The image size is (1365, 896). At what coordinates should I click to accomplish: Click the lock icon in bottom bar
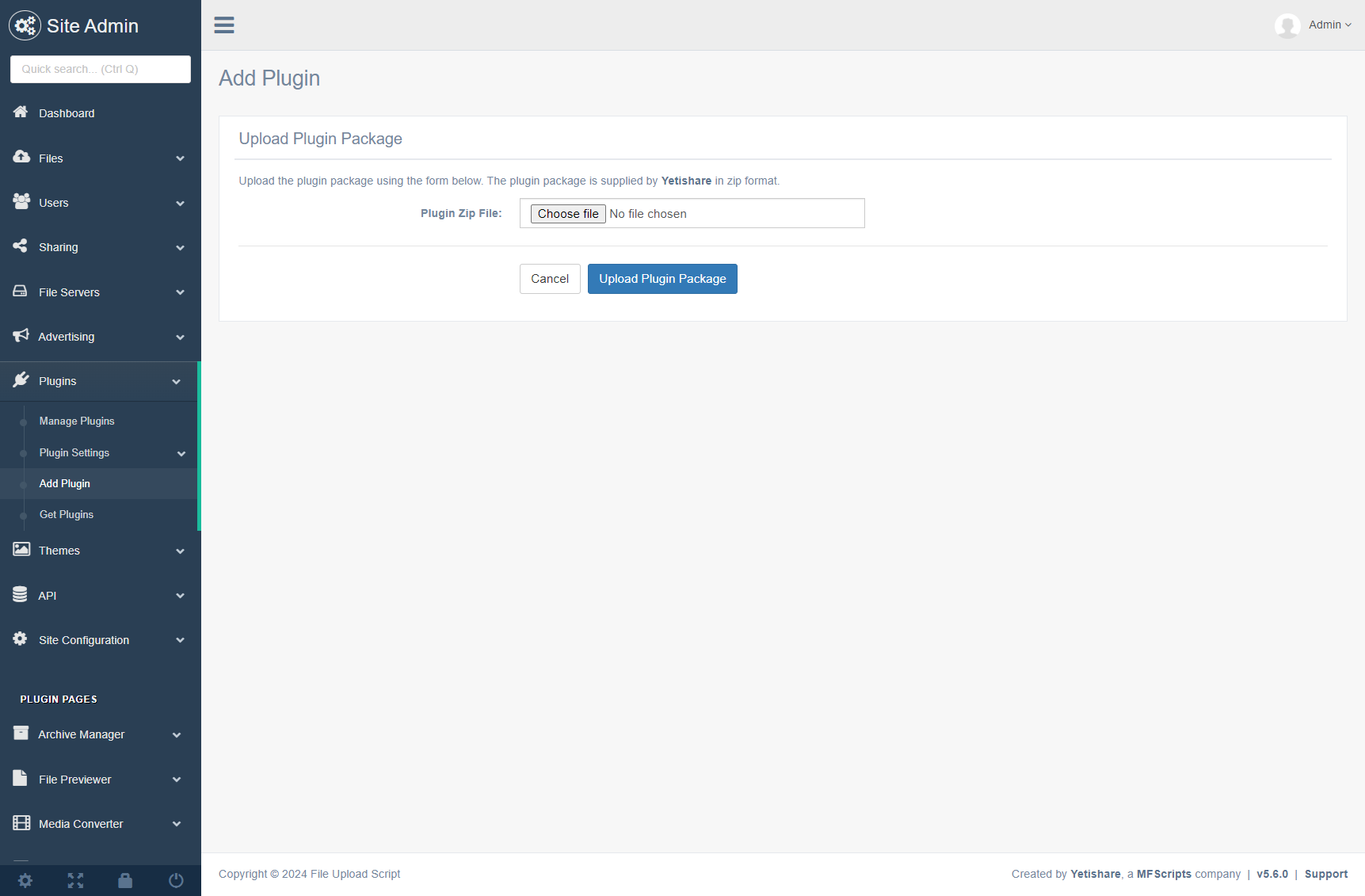pyautogui.click(x=125, y=880)
